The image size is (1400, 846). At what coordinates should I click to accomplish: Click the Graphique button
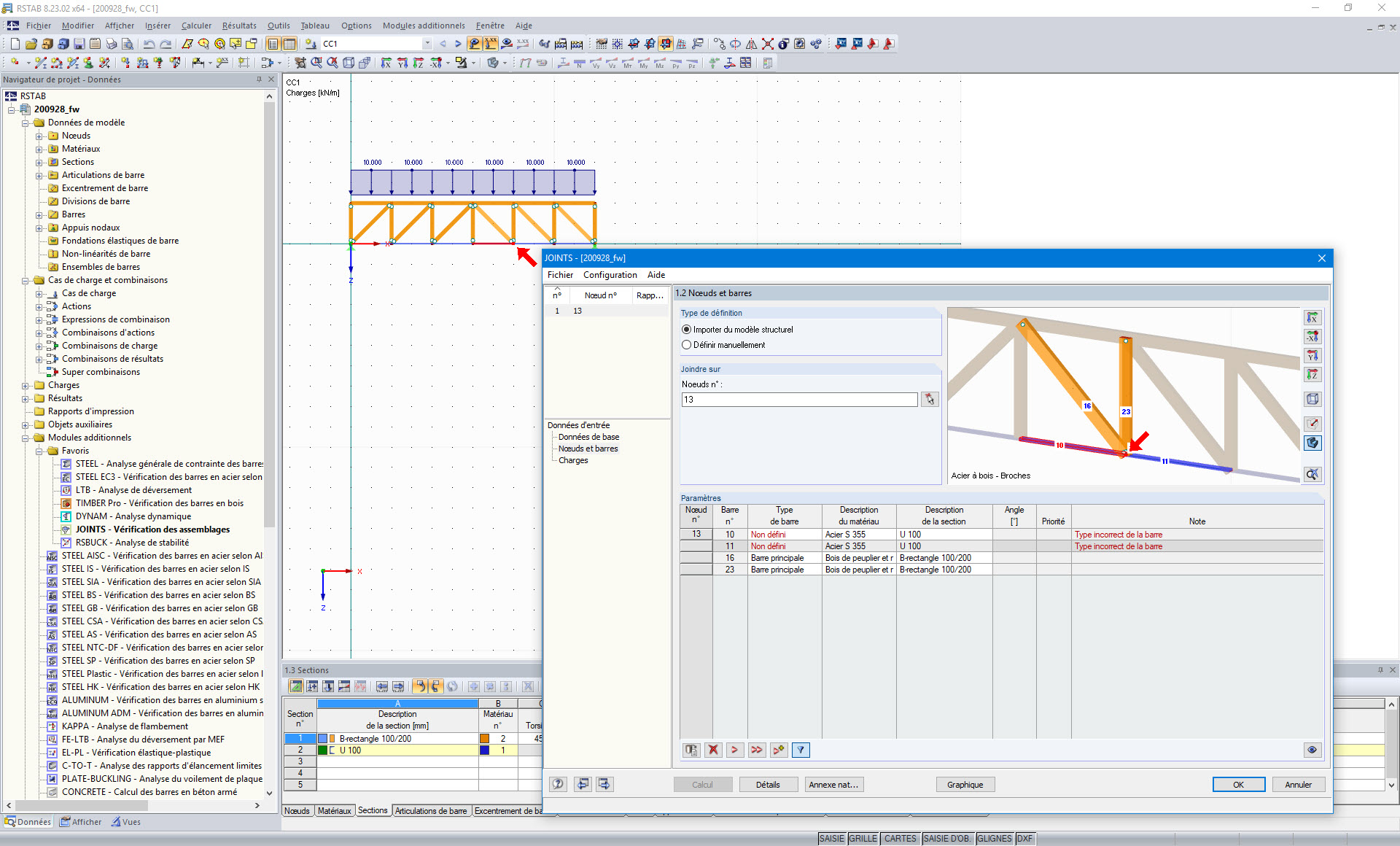[x=965, y=785]
